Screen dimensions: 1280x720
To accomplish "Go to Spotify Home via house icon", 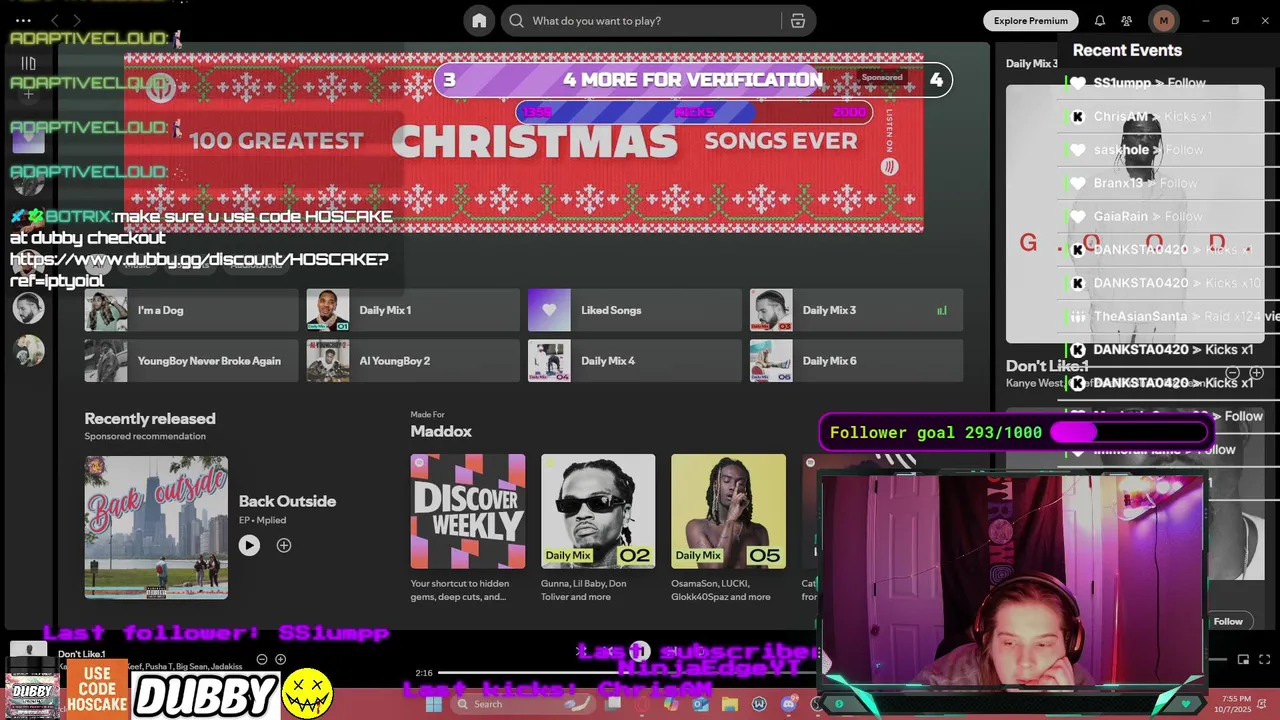I will pyautogui.click(x=479, y=21).
